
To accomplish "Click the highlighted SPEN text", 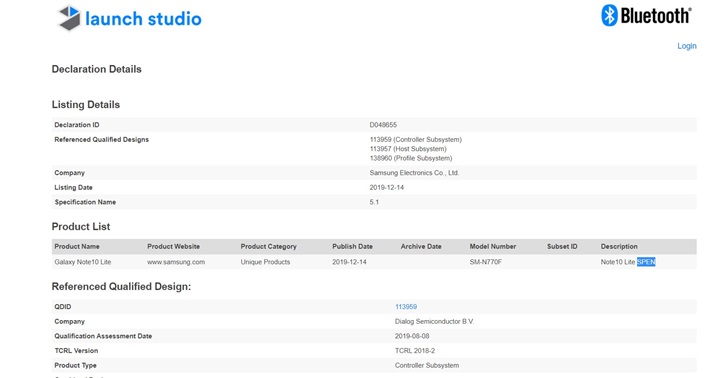I will (x=646, y=262).
